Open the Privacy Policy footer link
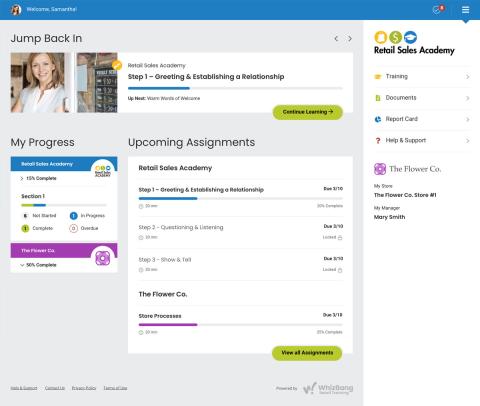The height and width of the screenshot is (406, 480). 84,388
